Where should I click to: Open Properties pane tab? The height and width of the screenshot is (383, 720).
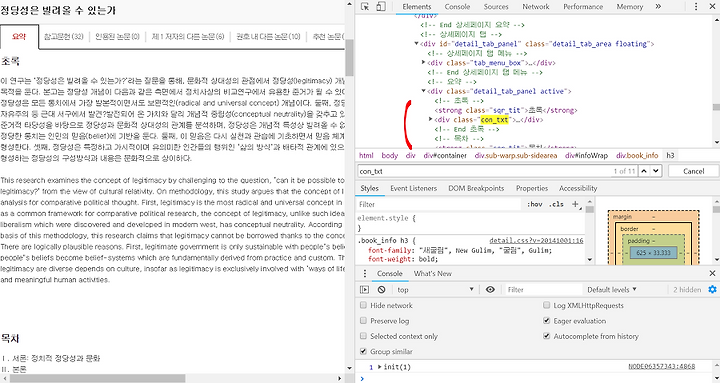(532, 188)
